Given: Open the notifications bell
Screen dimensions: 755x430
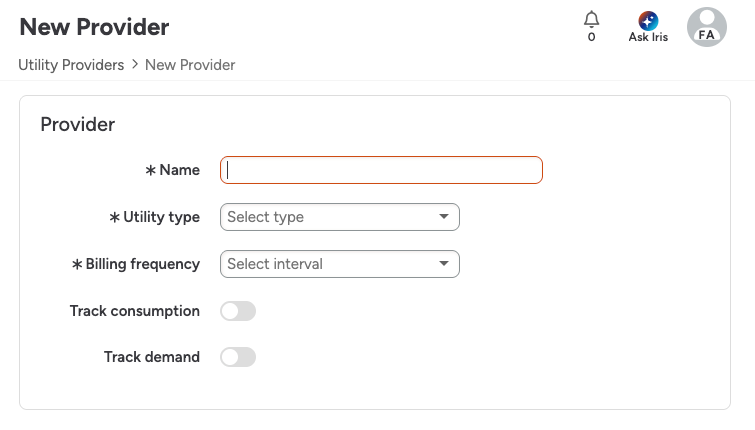Looking at the screenshot, I should [591, 20].
